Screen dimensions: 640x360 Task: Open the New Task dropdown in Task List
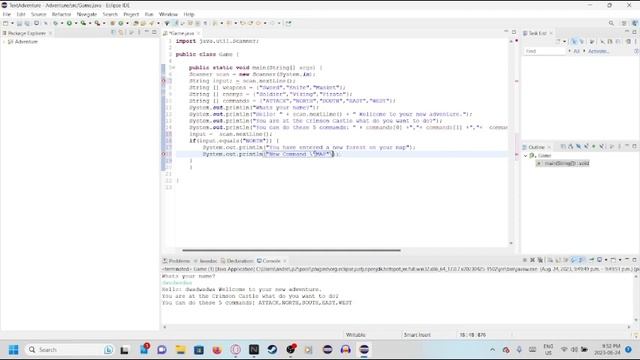[x=564, y=42]
